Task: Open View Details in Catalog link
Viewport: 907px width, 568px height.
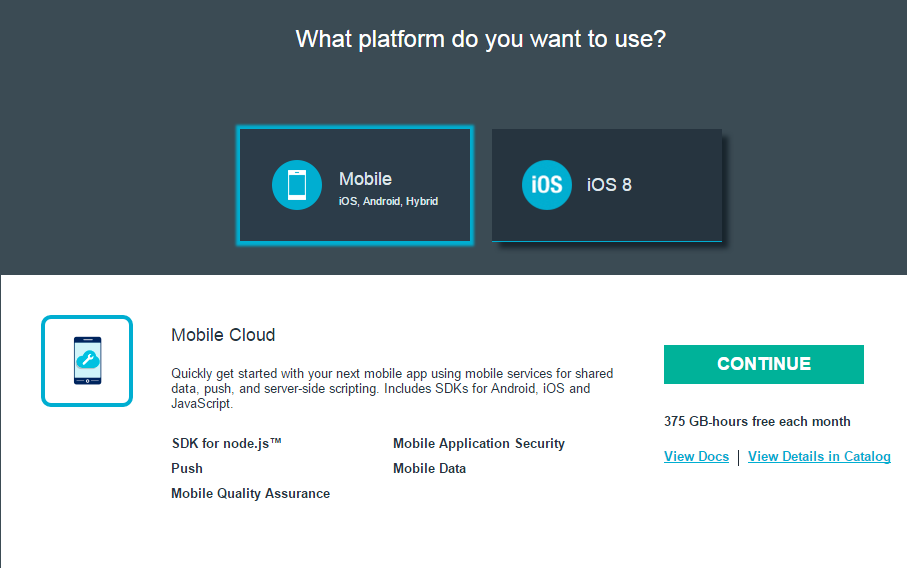Action: coord(819,456)
